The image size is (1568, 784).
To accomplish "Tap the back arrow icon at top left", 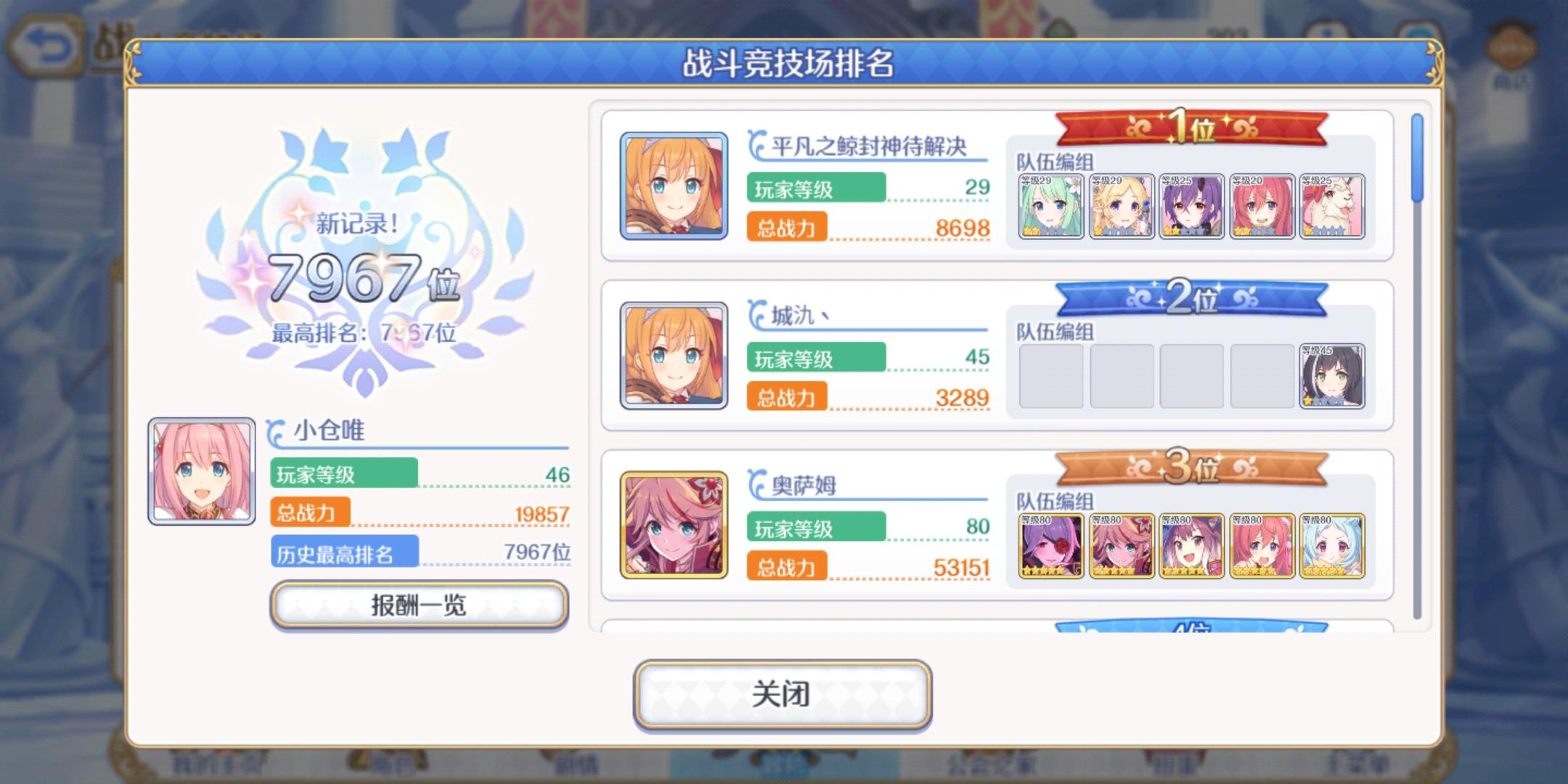I will tap(44, 49).
